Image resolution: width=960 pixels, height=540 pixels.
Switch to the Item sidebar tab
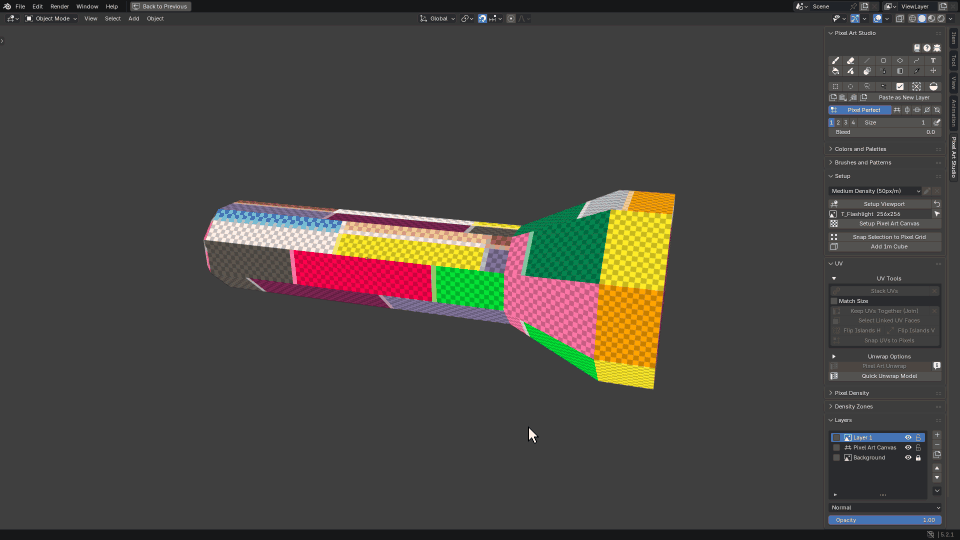click(954, 38)
